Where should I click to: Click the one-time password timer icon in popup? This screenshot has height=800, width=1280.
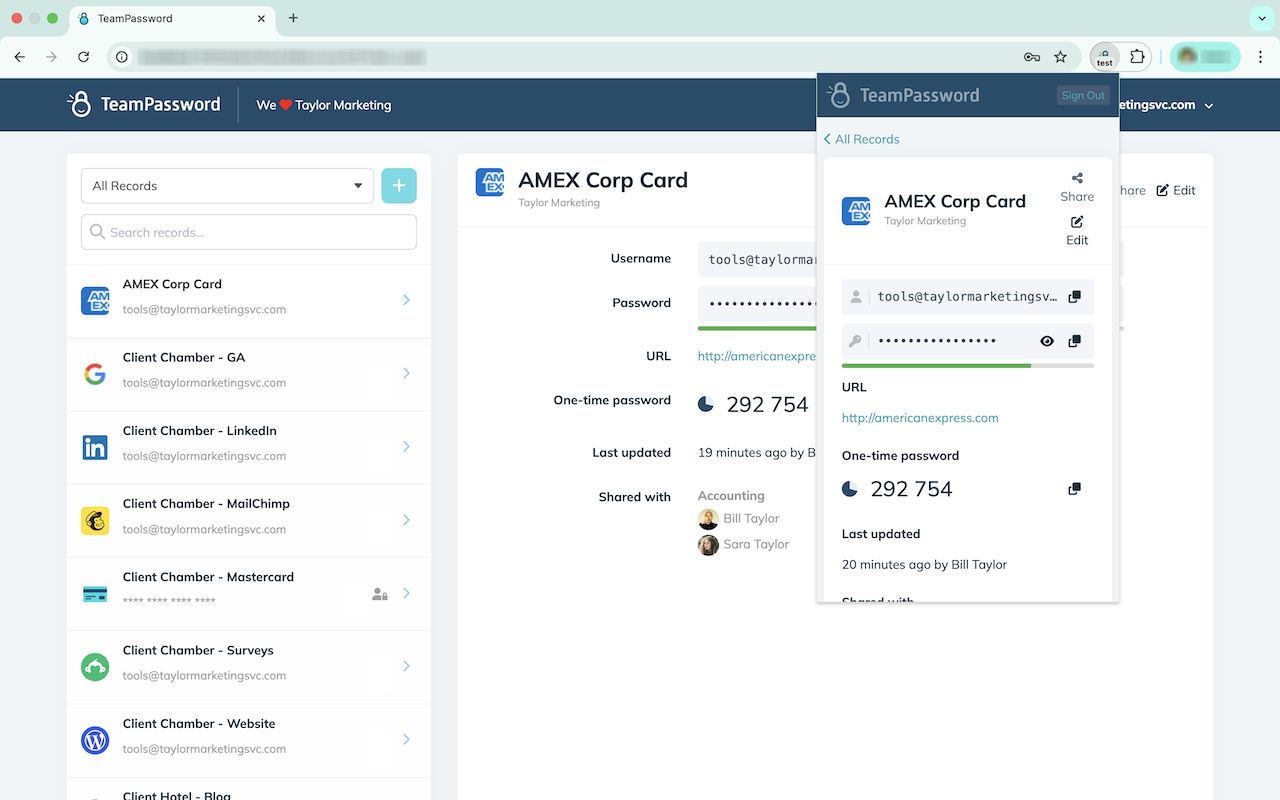coord(850,489)
